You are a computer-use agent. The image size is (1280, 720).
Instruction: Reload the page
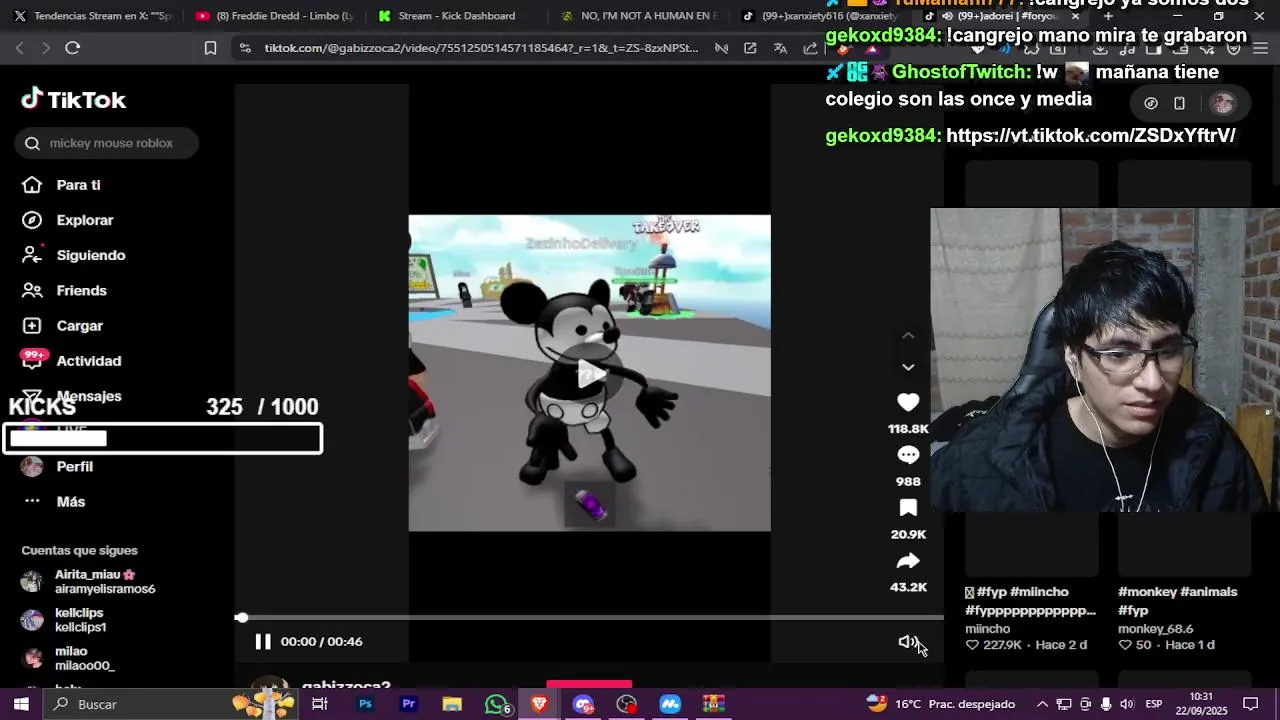click(x=73, y=48)
